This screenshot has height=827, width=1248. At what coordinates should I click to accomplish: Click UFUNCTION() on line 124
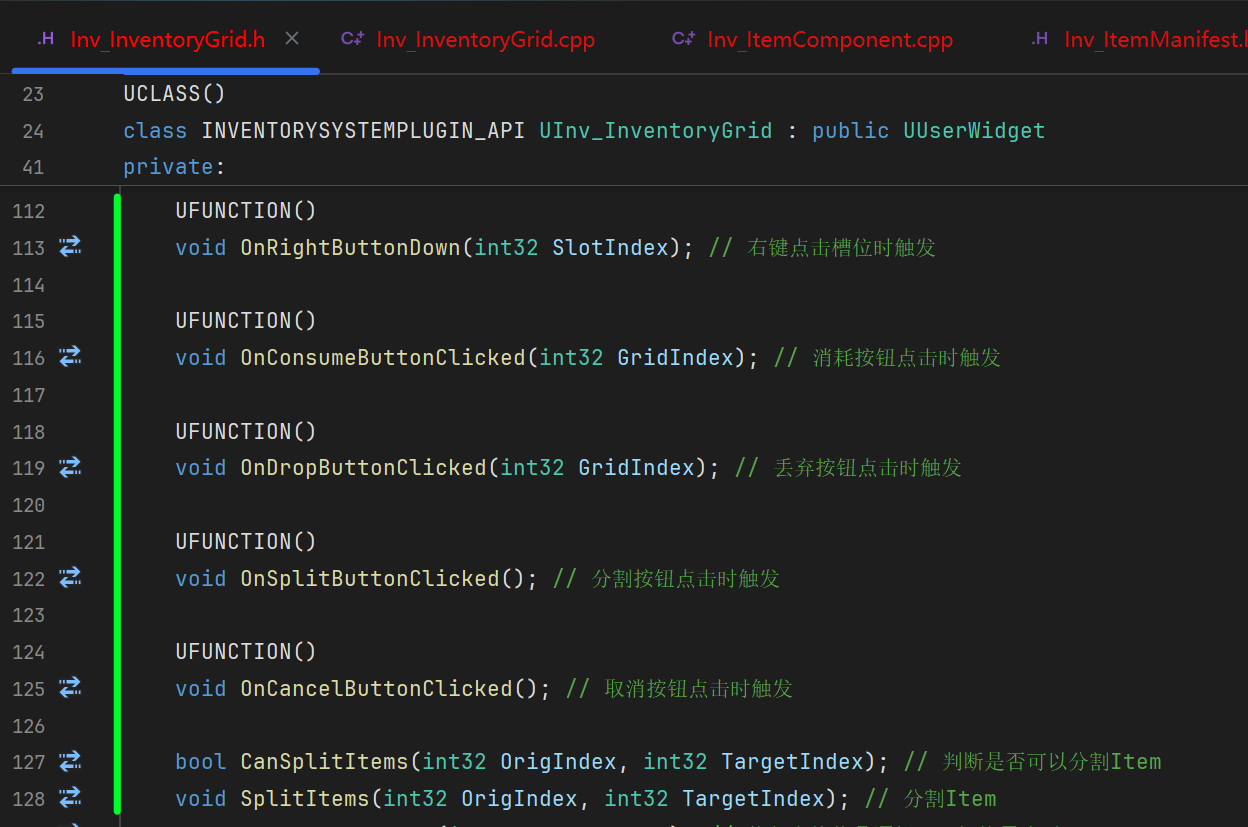click(246, 651)
